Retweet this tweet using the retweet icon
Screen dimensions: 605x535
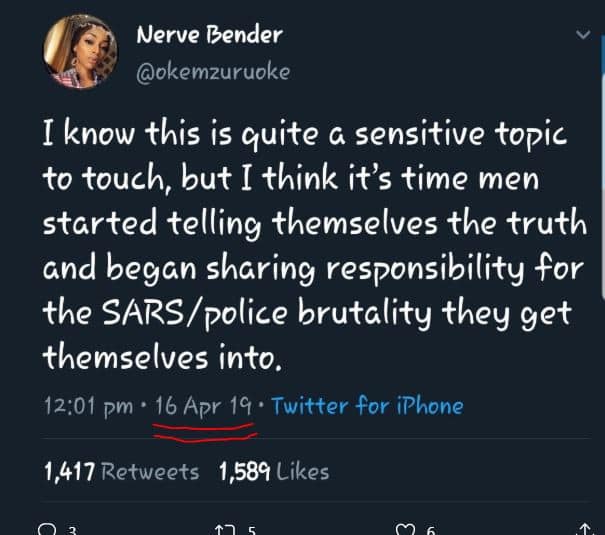[224, 530]
